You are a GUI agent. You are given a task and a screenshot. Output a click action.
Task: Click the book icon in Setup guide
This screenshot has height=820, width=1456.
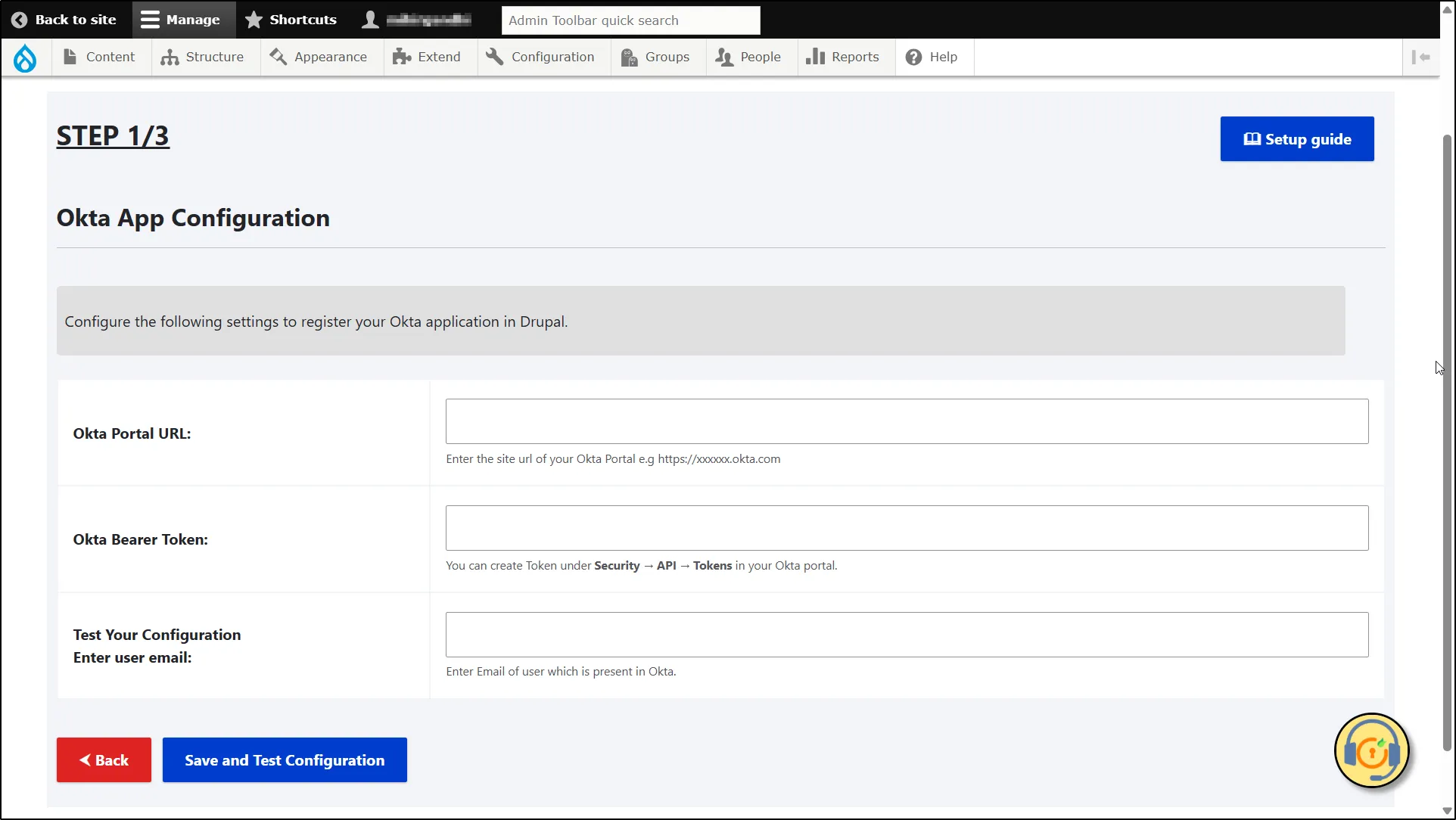1252,139
